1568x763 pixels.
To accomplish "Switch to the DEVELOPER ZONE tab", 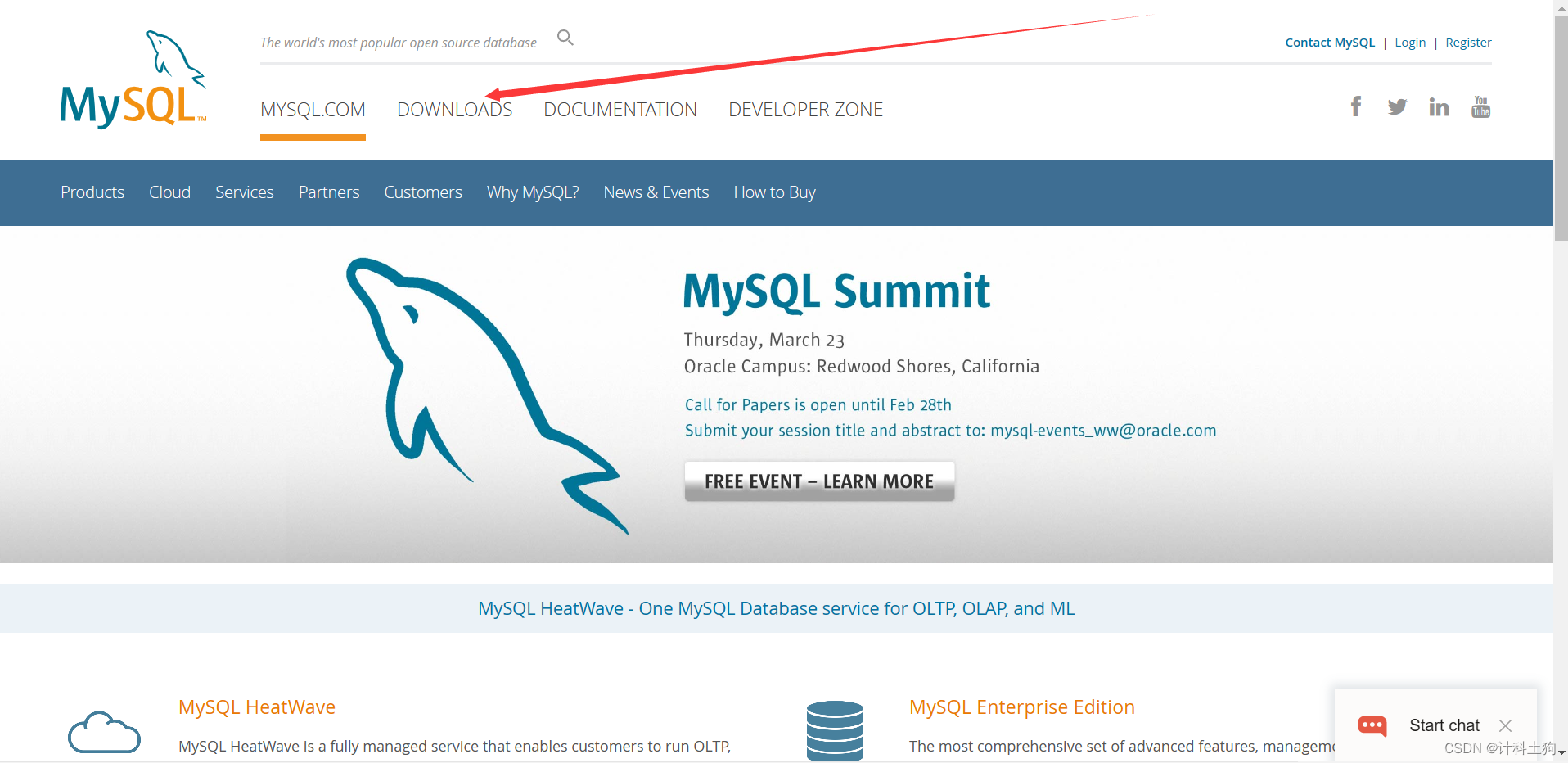I will tap(805, 110).
